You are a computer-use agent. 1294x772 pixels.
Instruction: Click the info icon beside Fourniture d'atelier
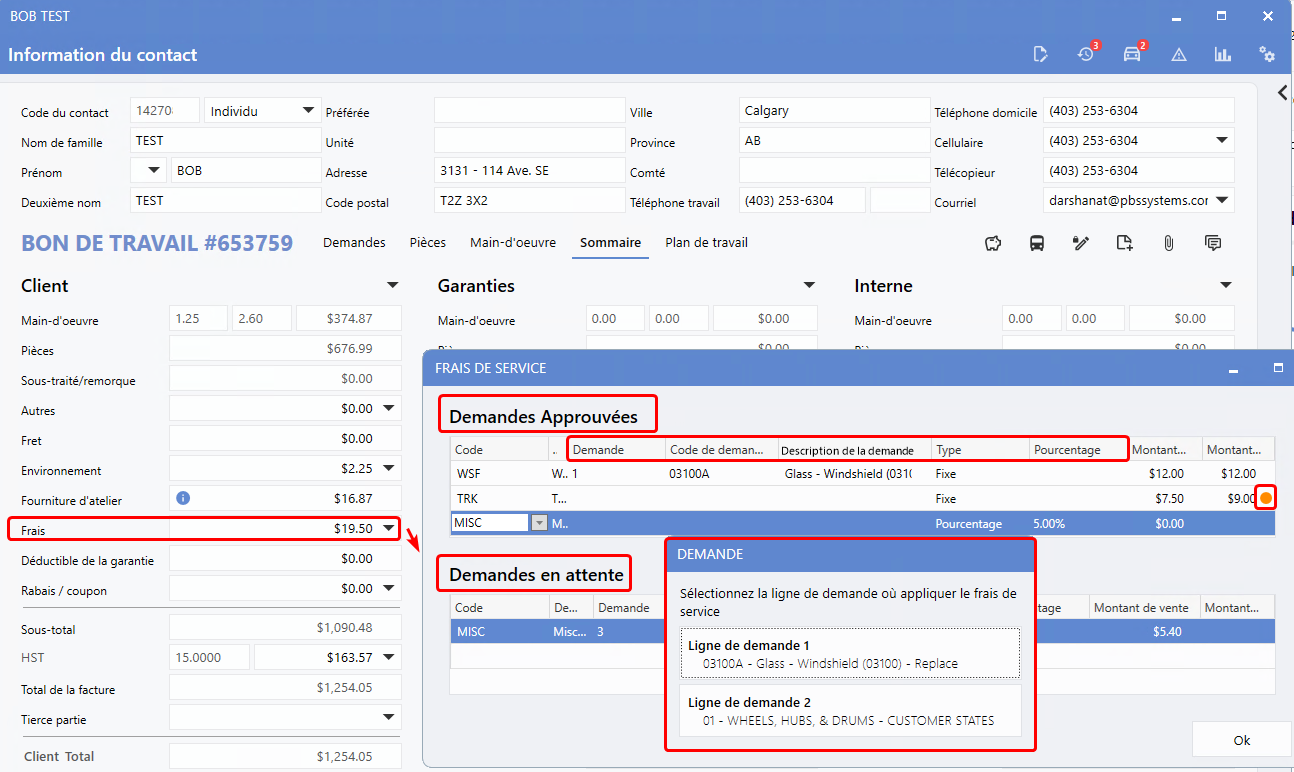pyautogui.click(x=183, y=498)
